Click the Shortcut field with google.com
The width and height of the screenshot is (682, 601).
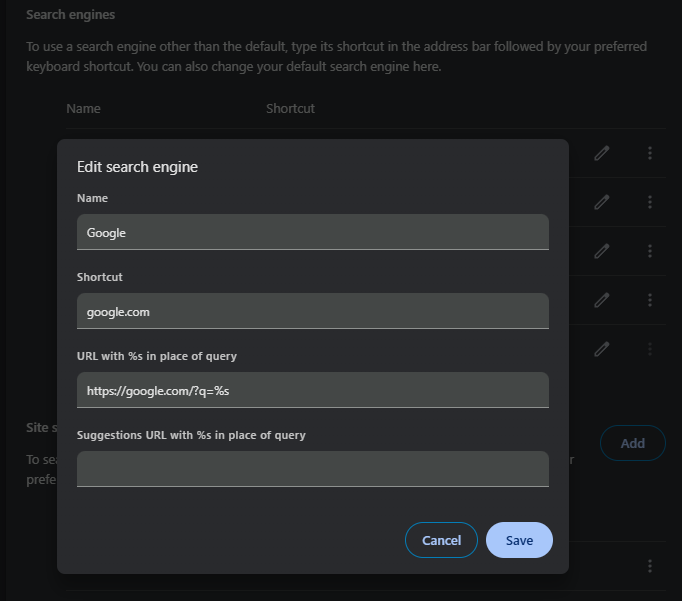(312, 311)
